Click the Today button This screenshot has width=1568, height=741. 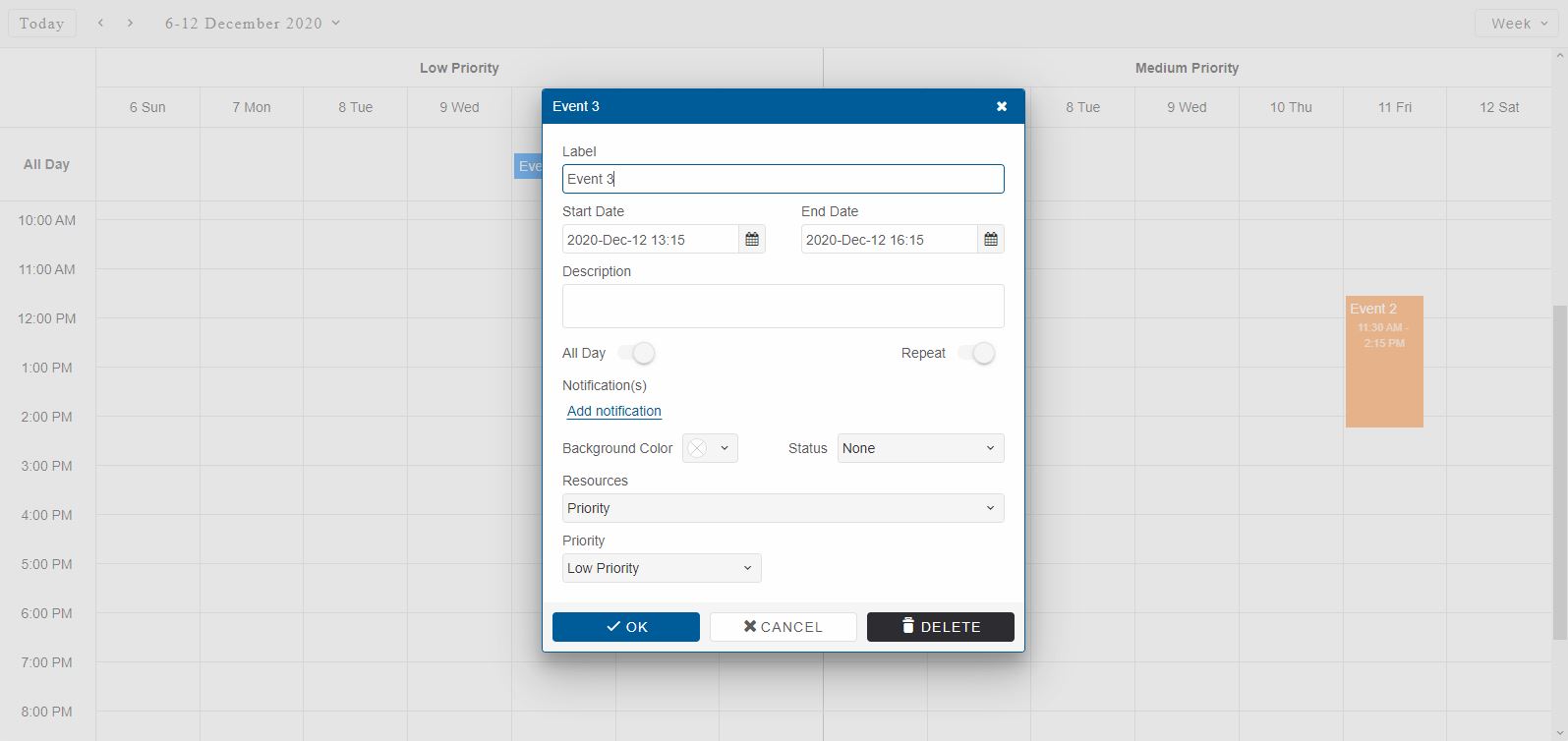[x=42, y=24]
